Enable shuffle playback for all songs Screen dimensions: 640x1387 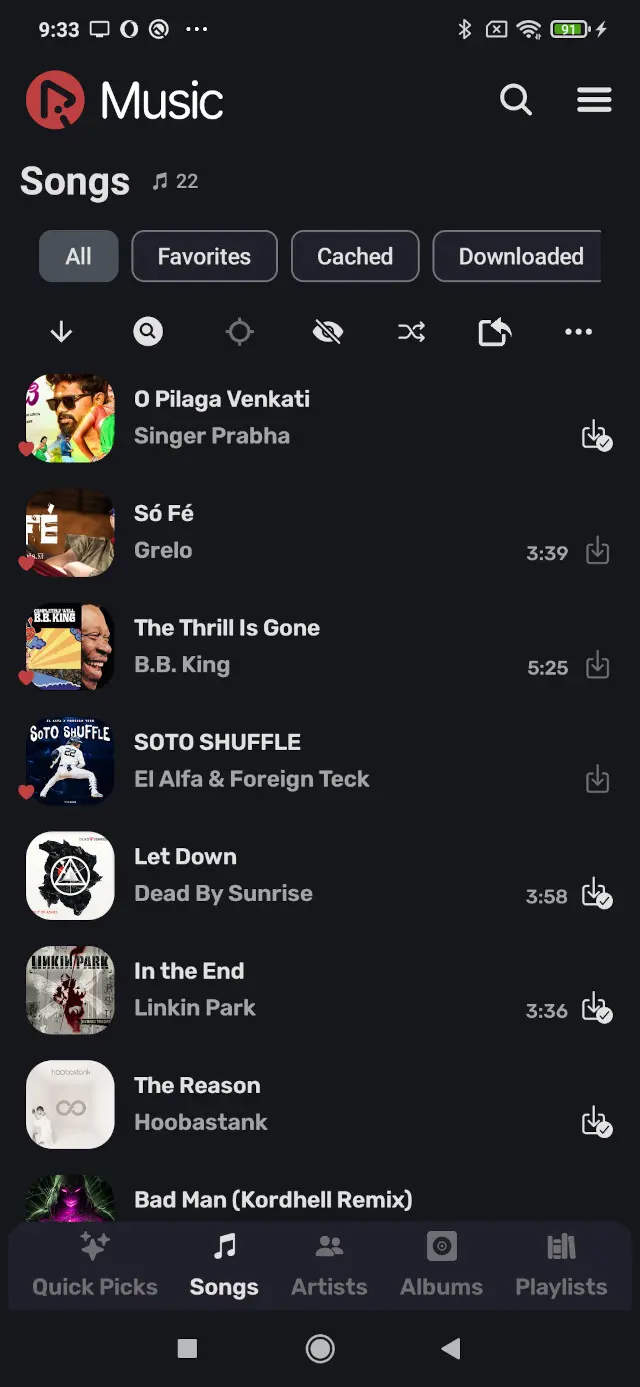411,331
